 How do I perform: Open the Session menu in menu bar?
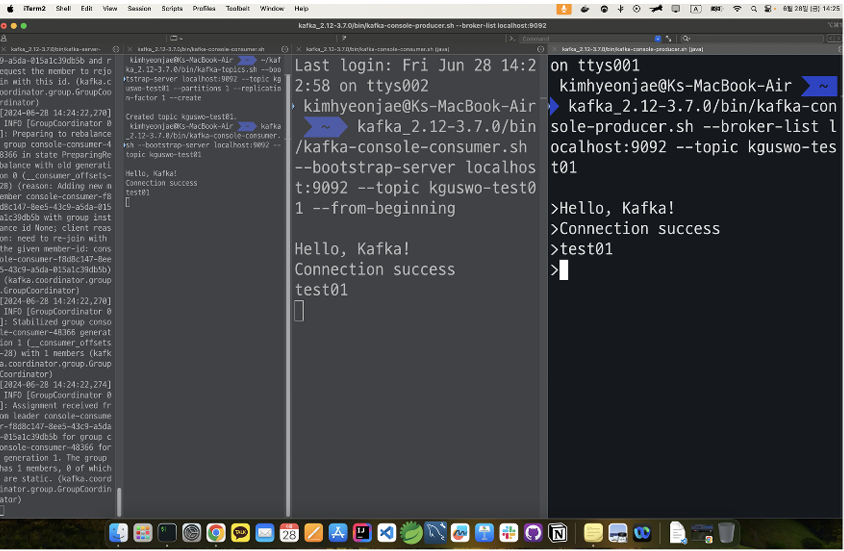point(139,8)
